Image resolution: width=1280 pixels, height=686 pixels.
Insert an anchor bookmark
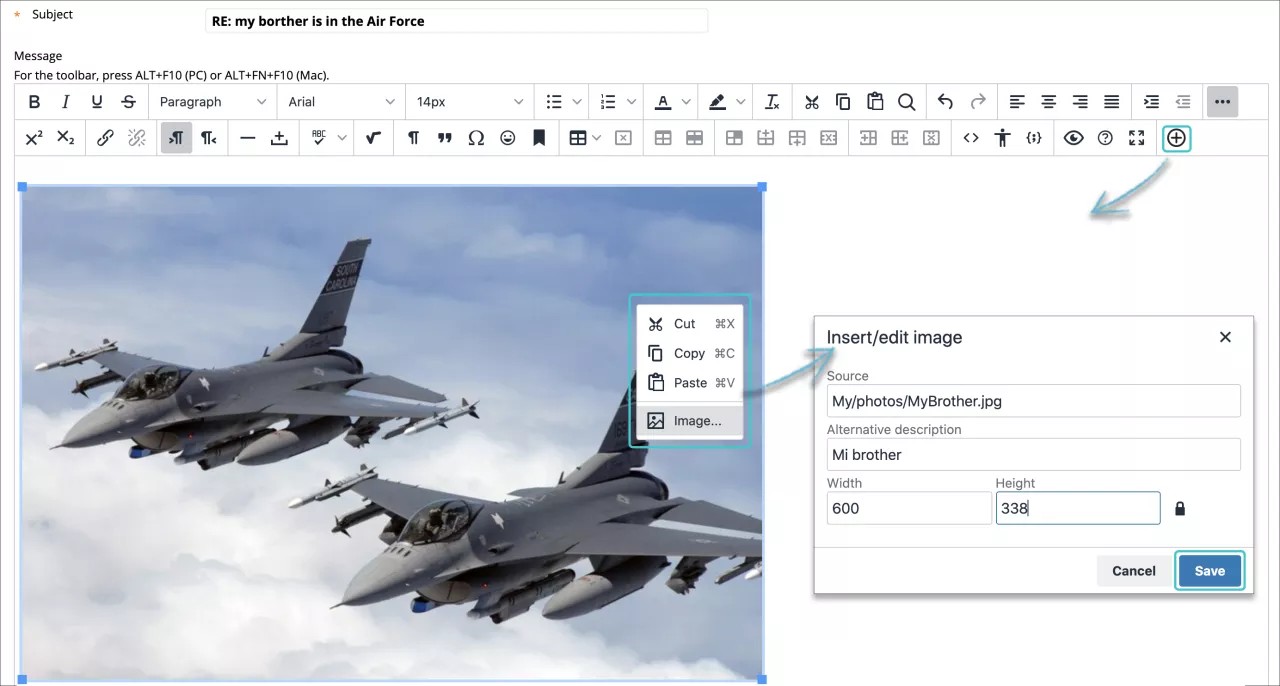tap(539, 138)
